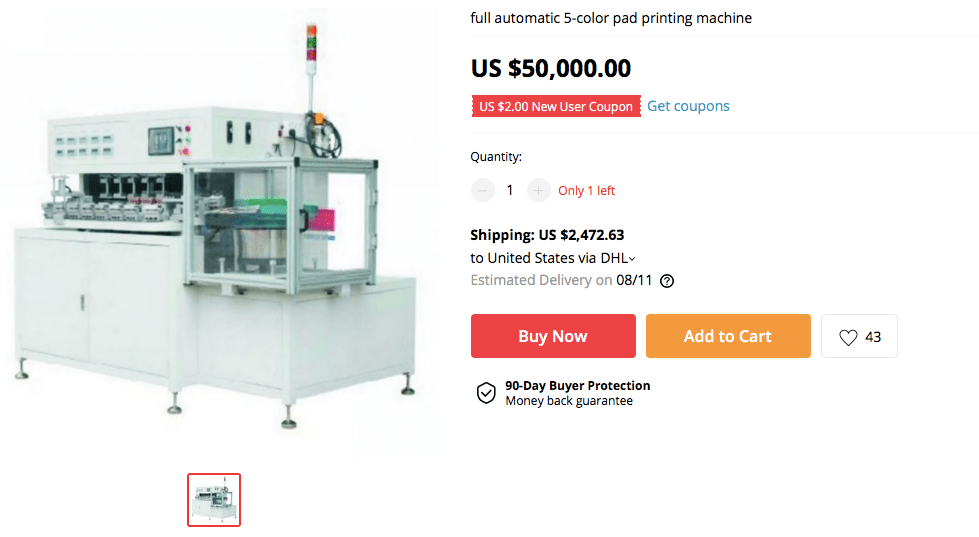Click the Add to Cart button

pos(728,336)
